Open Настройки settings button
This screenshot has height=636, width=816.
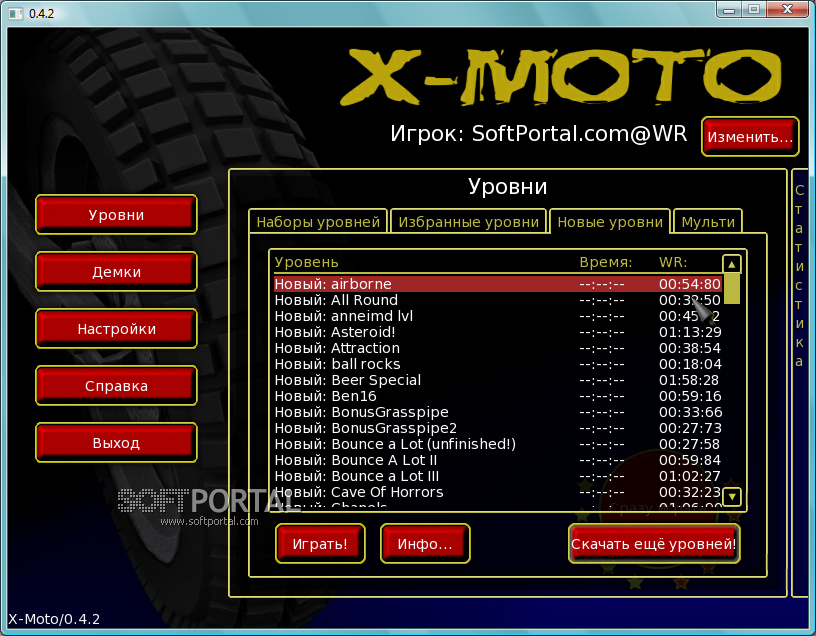click(116, 328)
